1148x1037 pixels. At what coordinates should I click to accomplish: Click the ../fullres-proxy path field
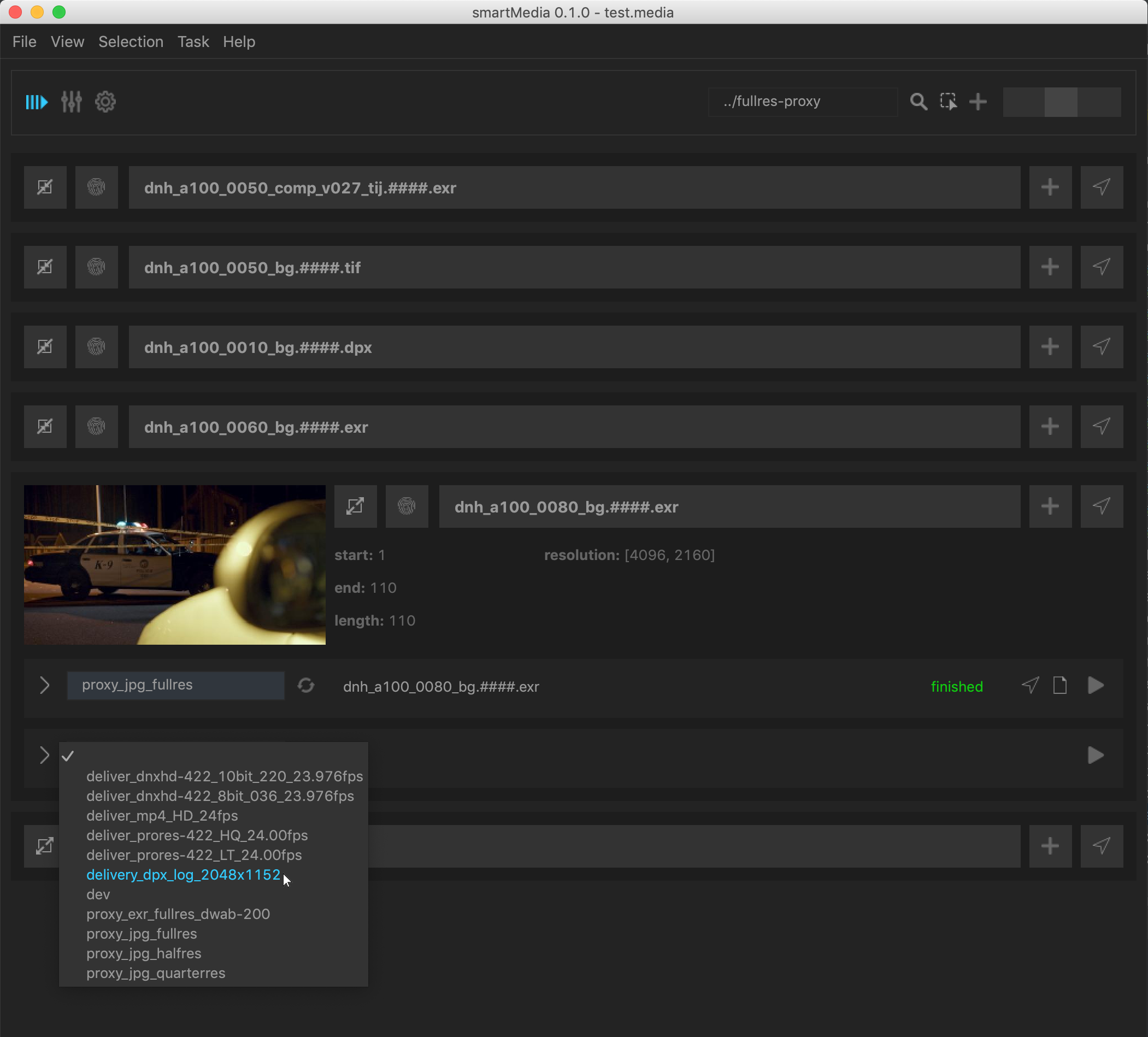click(x=802, y=102)
